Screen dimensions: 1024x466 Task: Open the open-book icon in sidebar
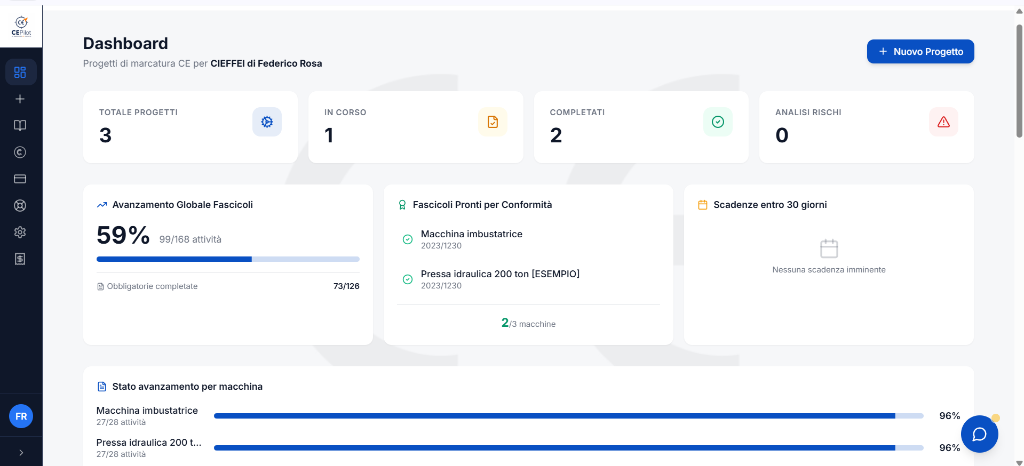tap(20, 125)
